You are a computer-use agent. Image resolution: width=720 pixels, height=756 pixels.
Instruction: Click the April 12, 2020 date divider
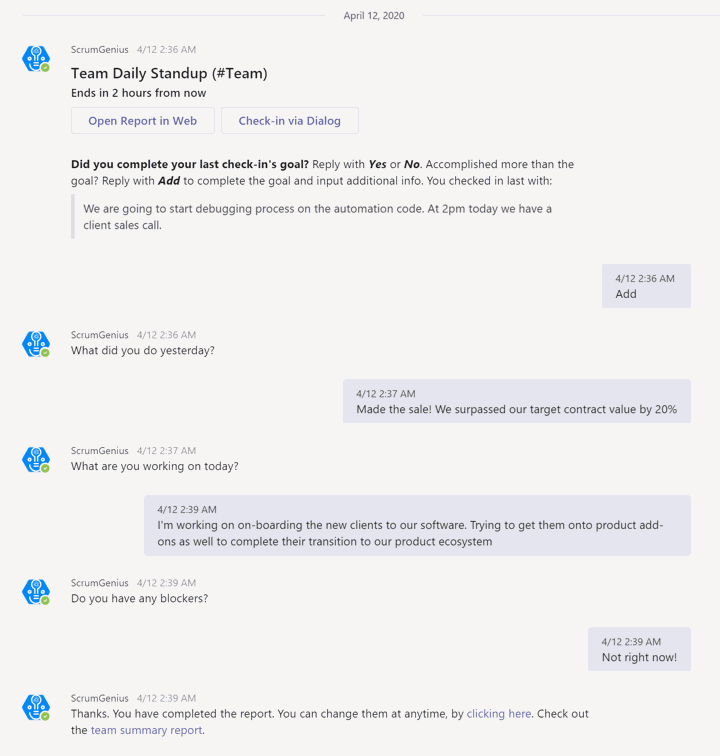[x=374, y=15]
